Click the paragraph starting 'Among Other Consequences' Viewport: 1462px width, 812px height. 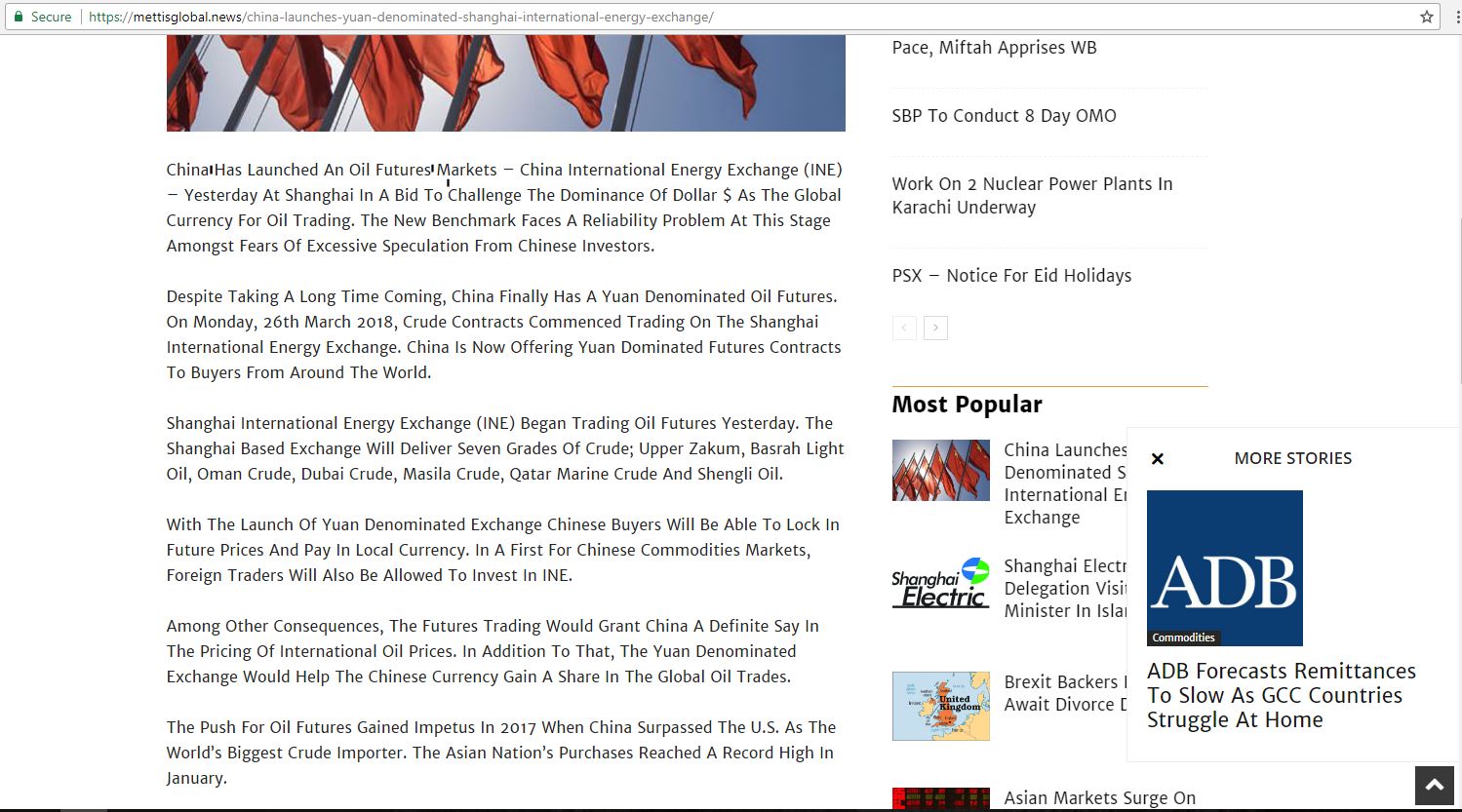pos(493,651)
